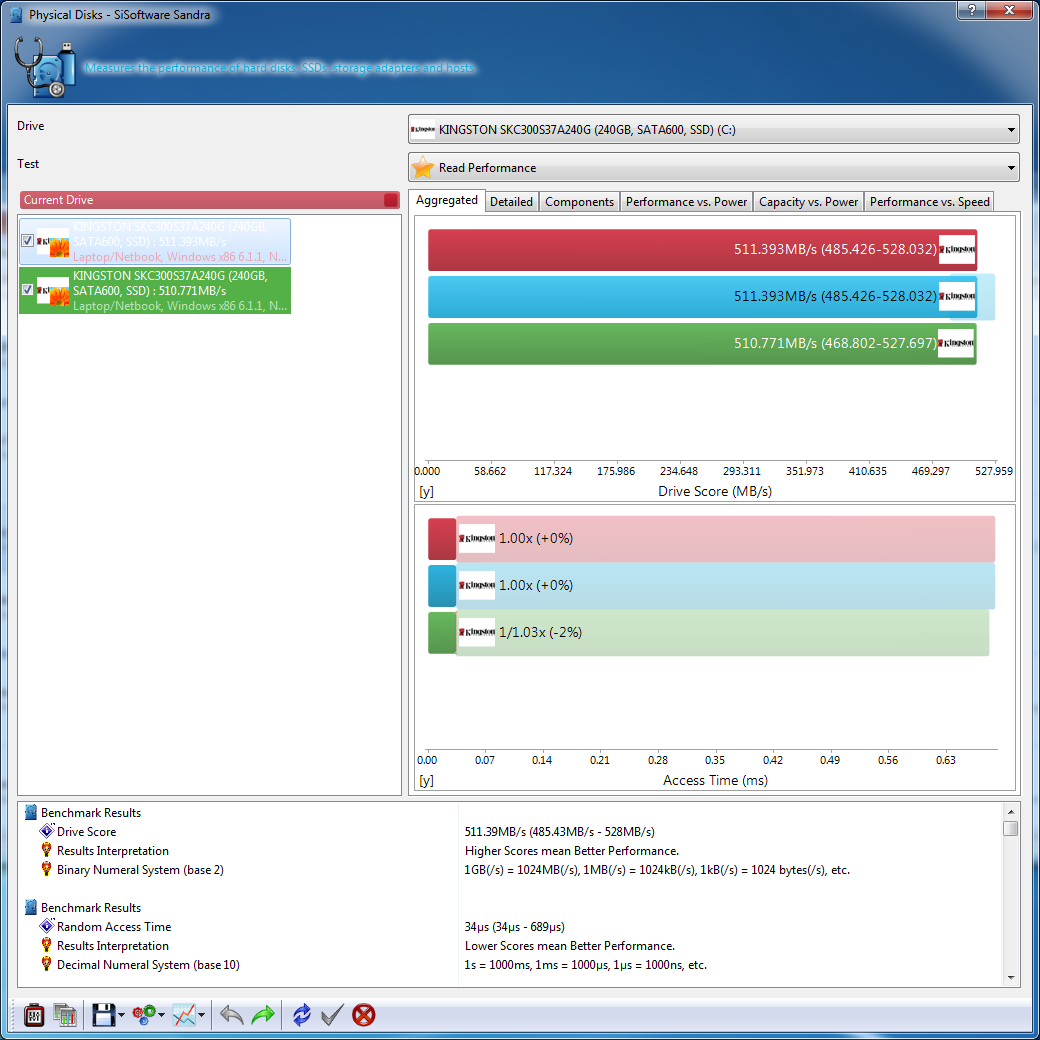This screenshot has width=1040, height=1040.
Task: Click the grey back arrow icon
Action: click(231, 1015)
